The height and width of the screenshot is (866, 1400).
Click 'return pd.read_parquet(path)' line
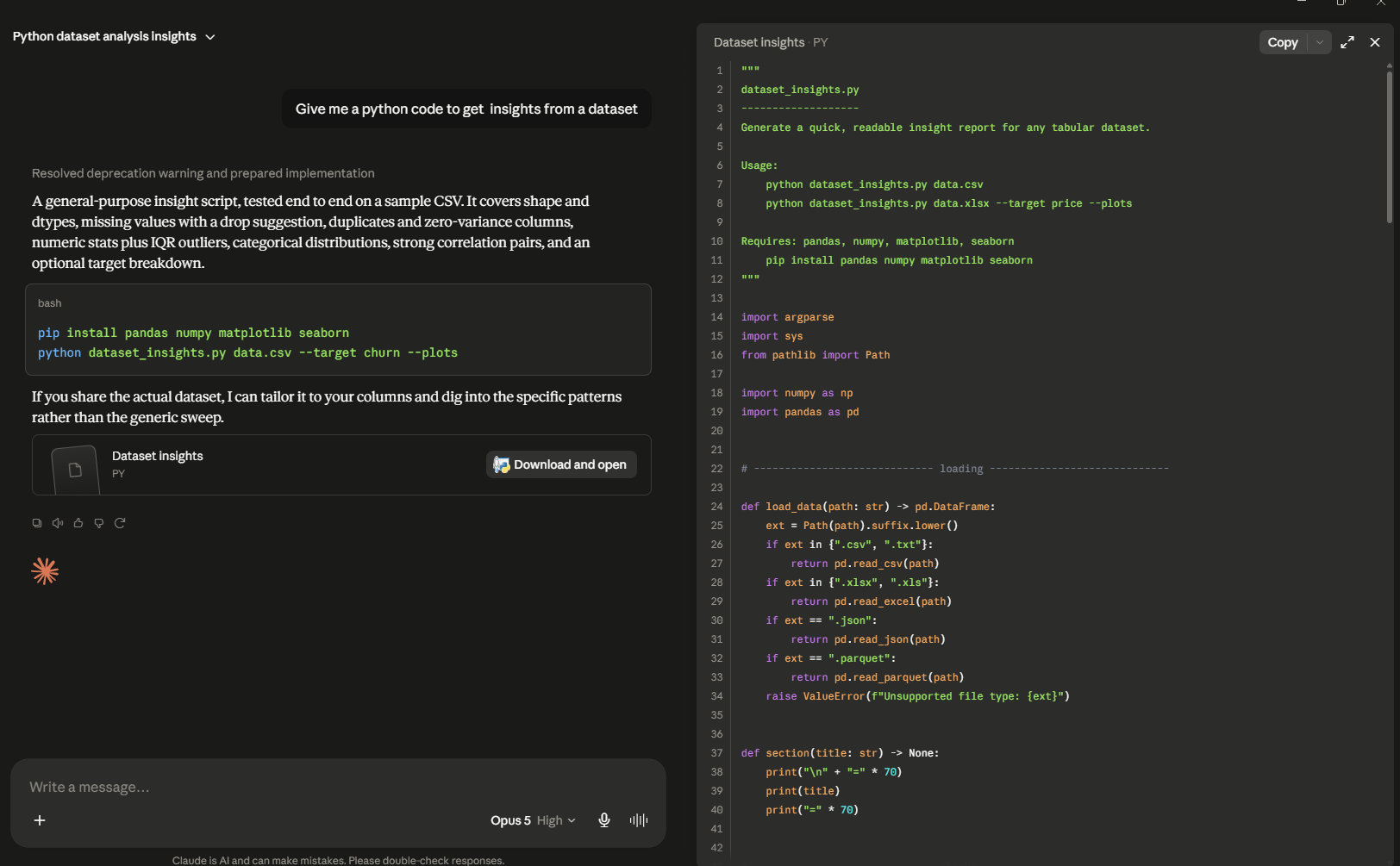point(878,677)
